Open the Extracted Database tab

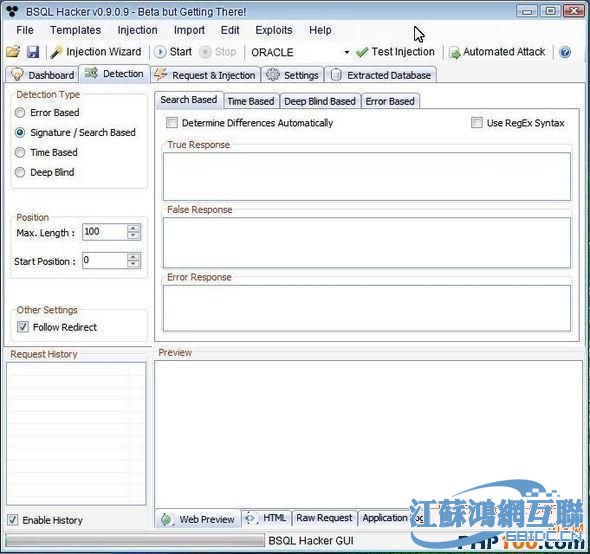pyautogui.click(x=380, y=75)
